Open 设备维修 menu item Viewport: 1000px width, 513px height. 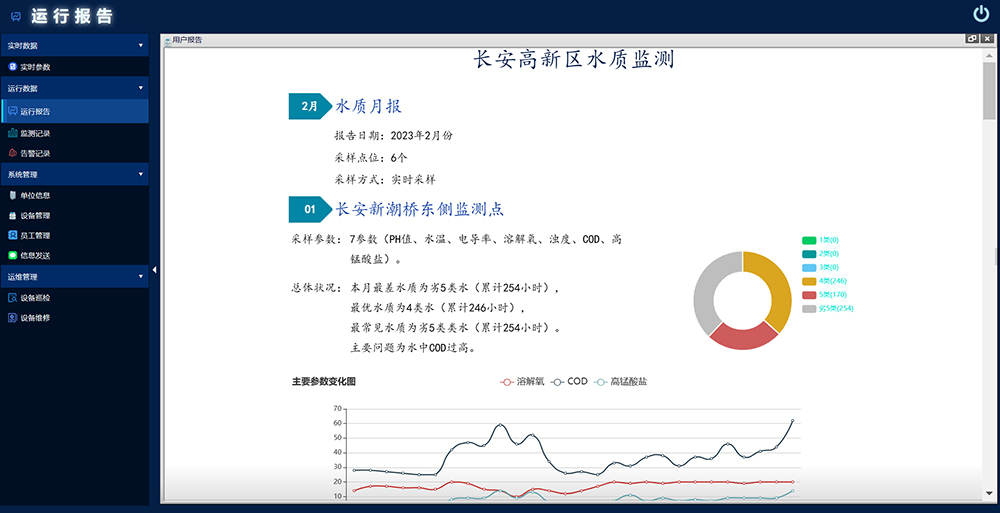tap(75, 317)
